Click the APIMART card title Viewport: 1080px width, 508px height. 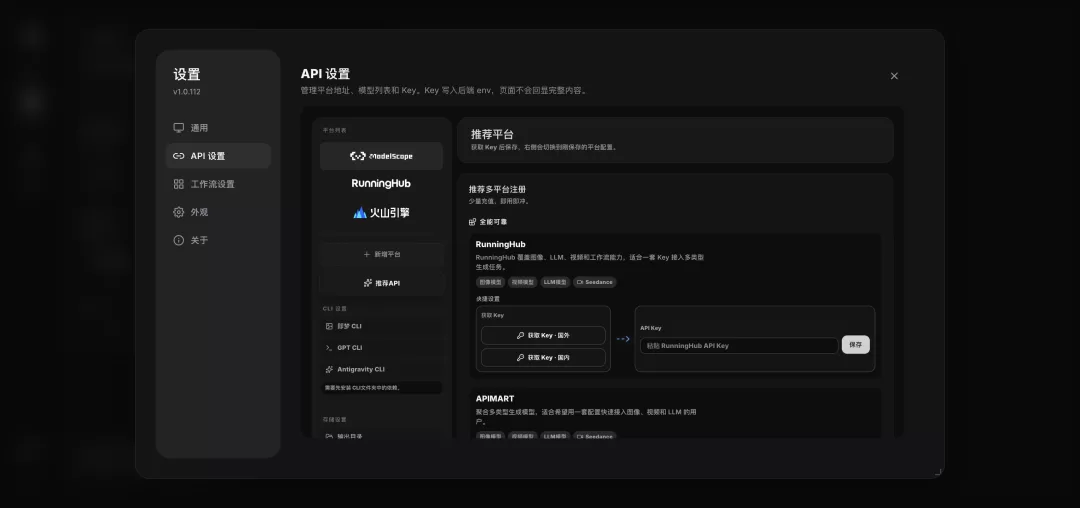(495, 399)
